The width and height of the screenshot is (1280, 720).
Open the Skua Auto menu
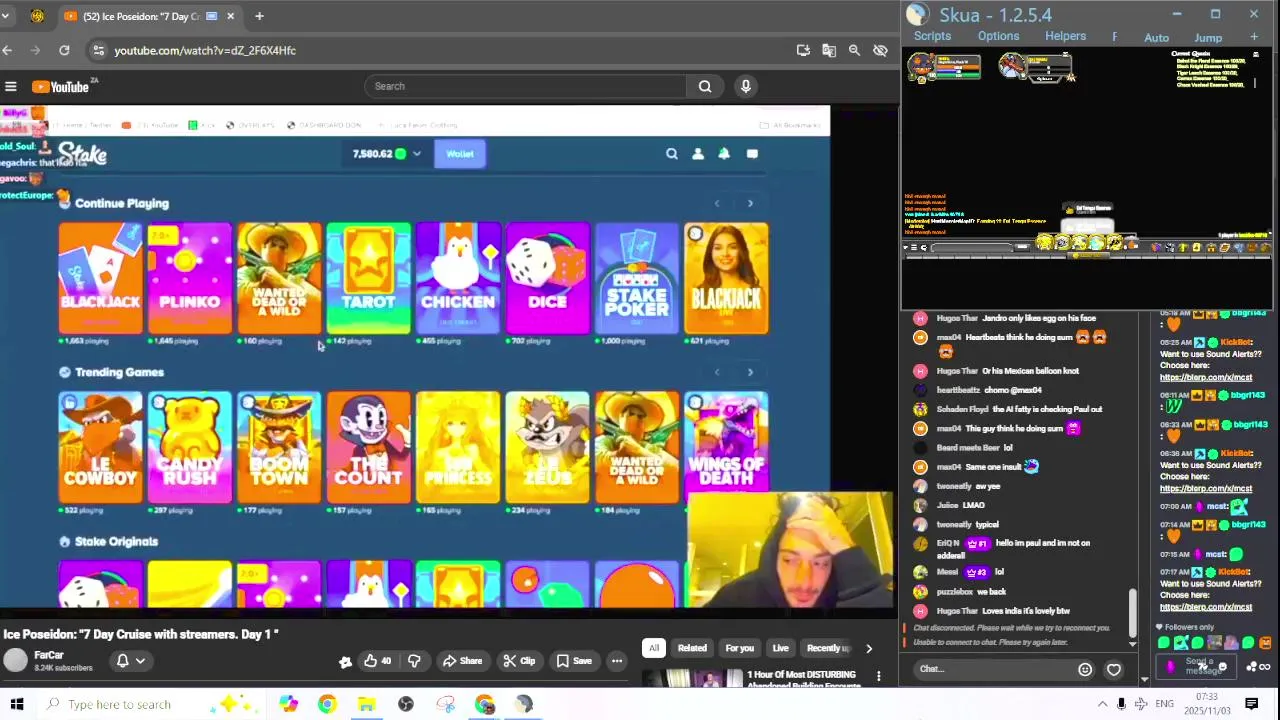point(1156,37)
